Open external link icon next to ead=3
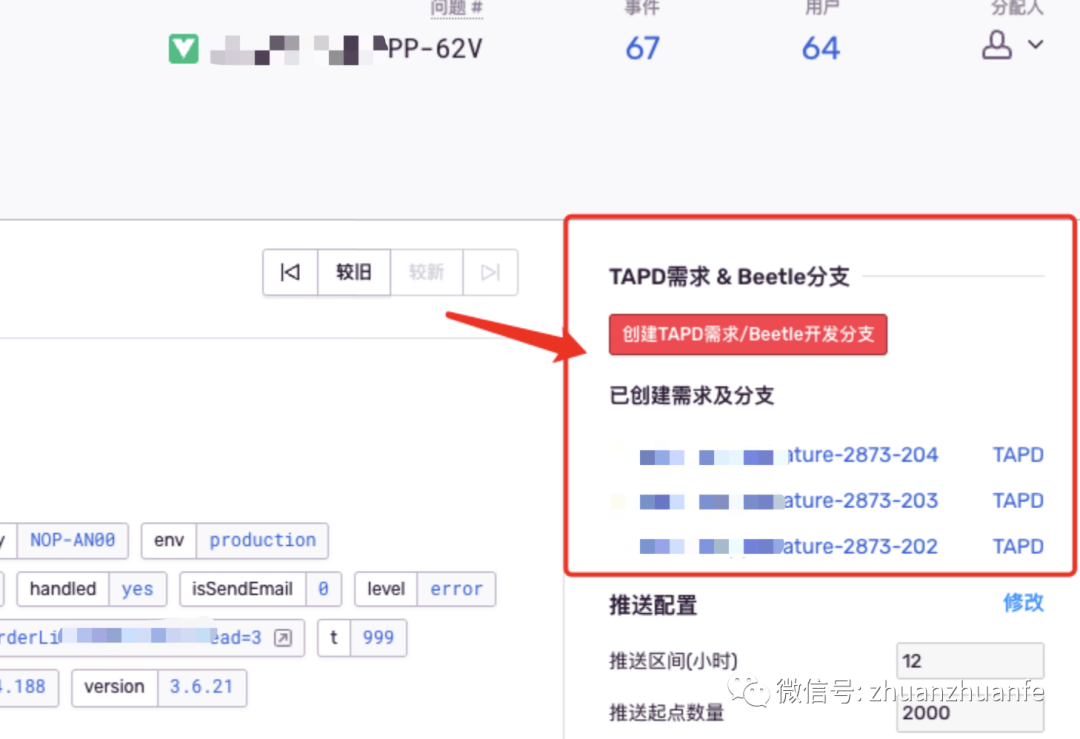The image size is (1080, 739). tap(282, 638)
